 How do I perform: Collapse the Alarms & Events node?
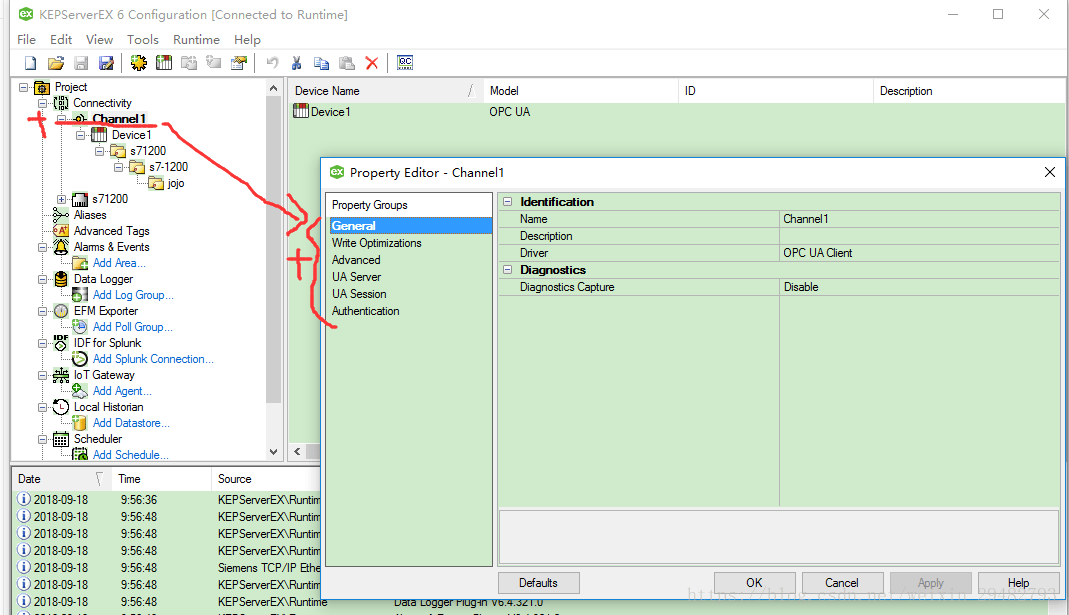[43, 247]
